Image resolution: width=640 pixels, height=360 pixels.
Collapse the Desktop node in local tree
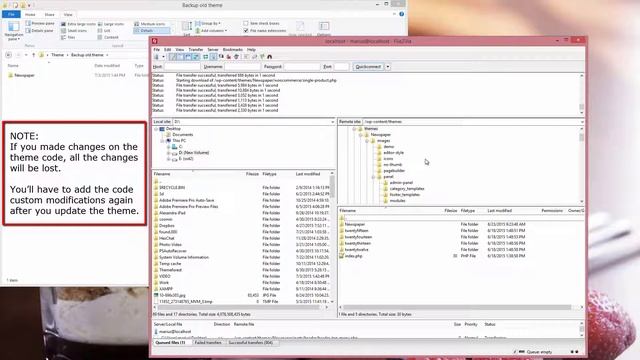click(156, 129)
